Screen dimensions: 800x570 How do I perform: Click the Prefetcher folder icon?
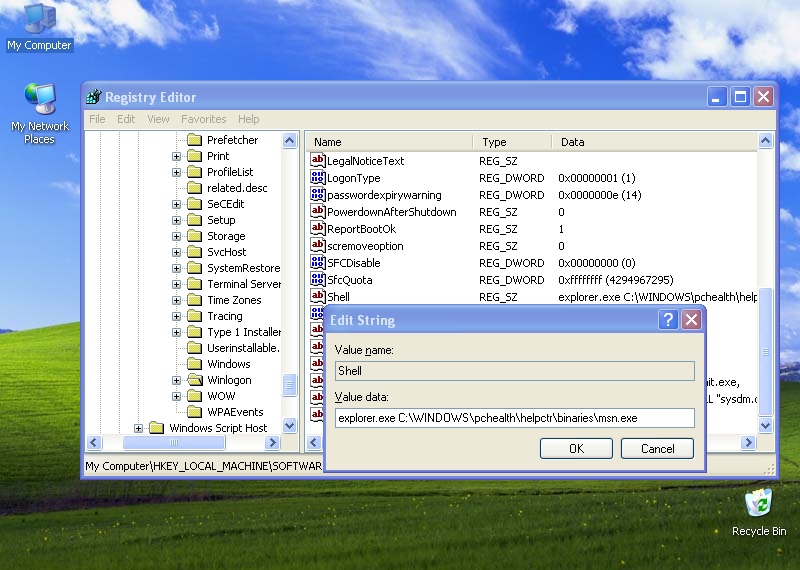click(194, 140)
